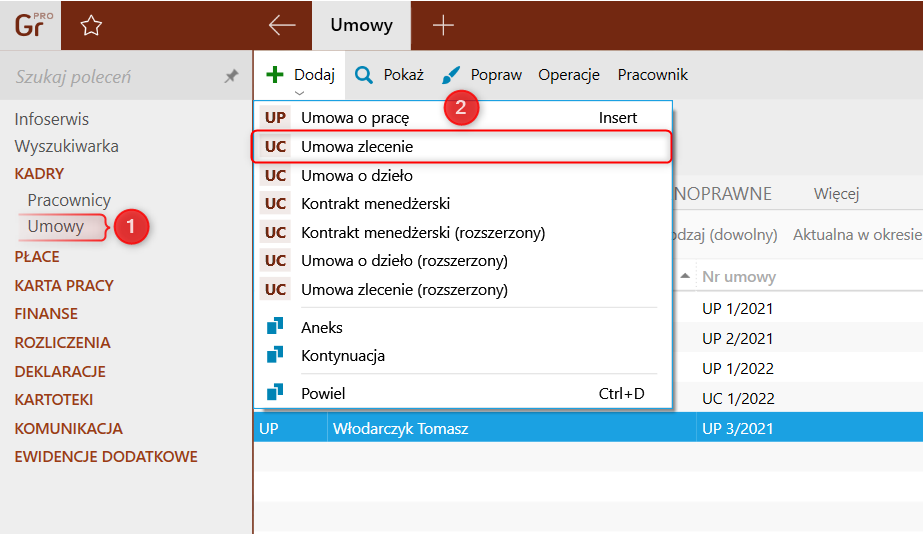Viewport: 923px width, 534px height.
Task: Choose Kontrakt menedżerski (rozszerzony) entry
Action: [x=463, y=233]
